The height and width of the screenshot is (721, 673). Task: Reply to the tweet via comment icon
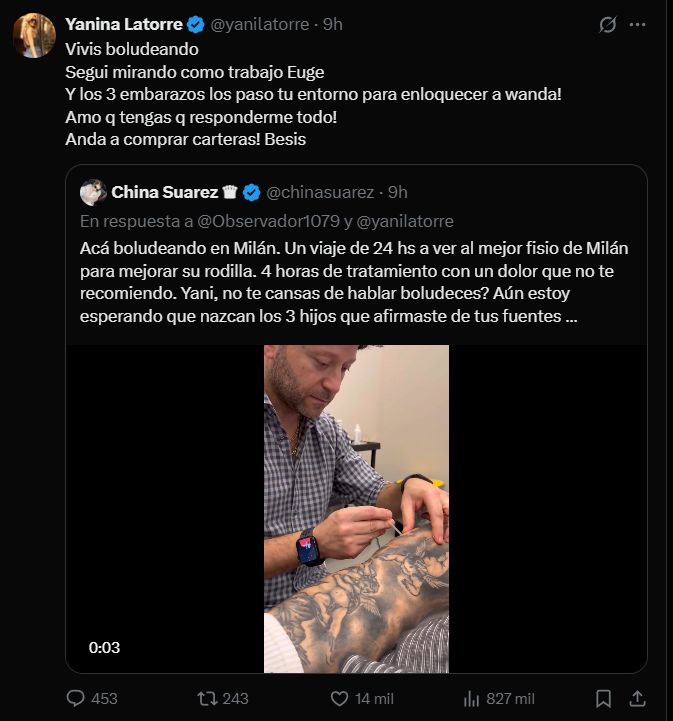point(77,698)
